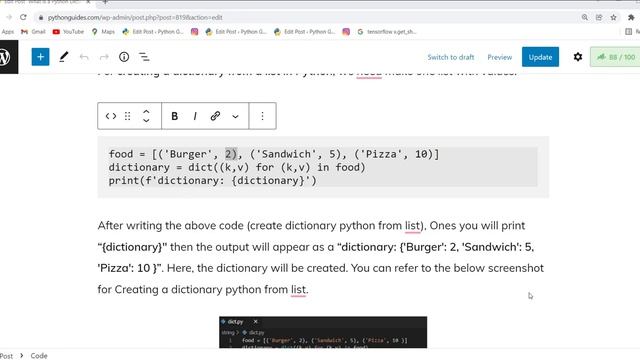Select the Tools pencil icon
The image size is (640, 360).
63,57
